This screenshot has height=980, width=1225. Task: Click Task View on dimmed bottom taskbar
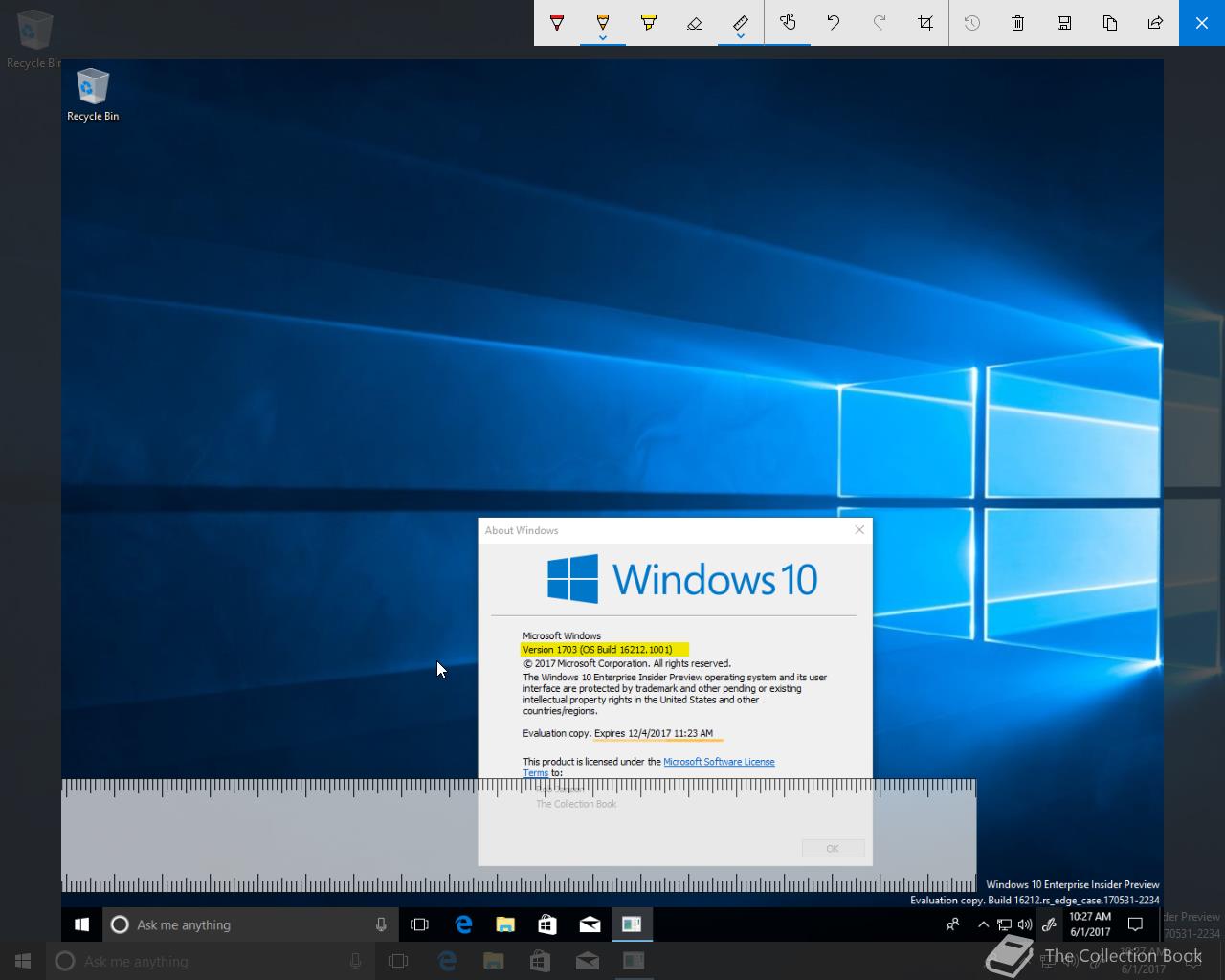tap(398, 961)
